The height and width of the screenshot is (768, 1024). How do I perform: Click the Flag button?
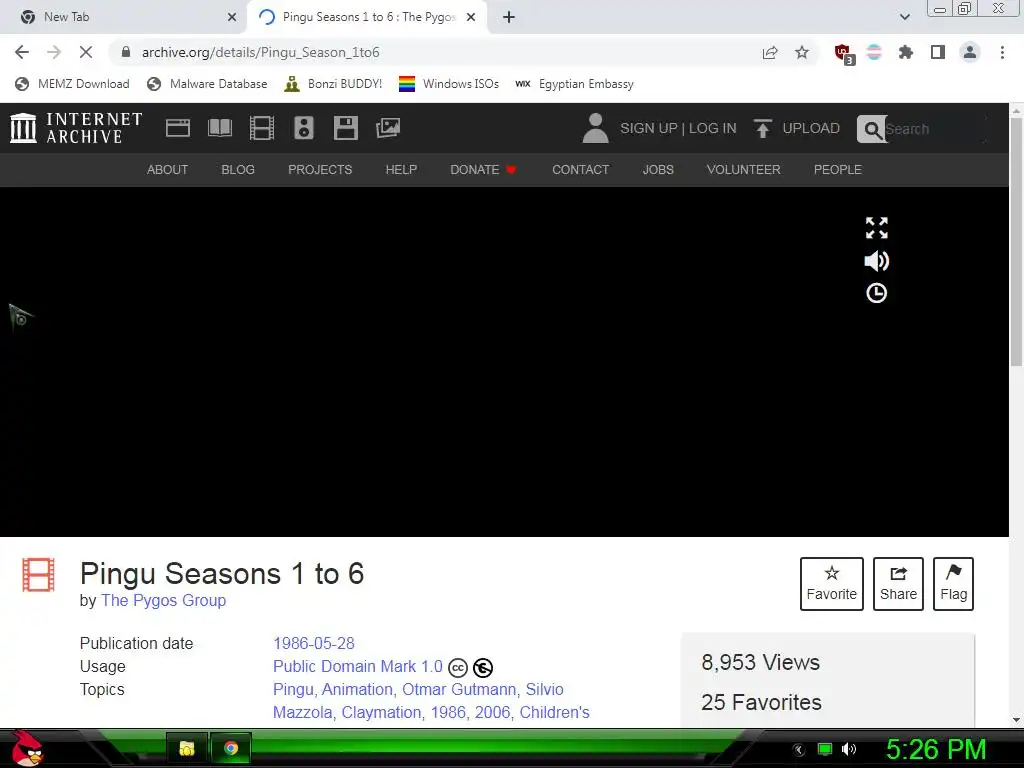953,584
